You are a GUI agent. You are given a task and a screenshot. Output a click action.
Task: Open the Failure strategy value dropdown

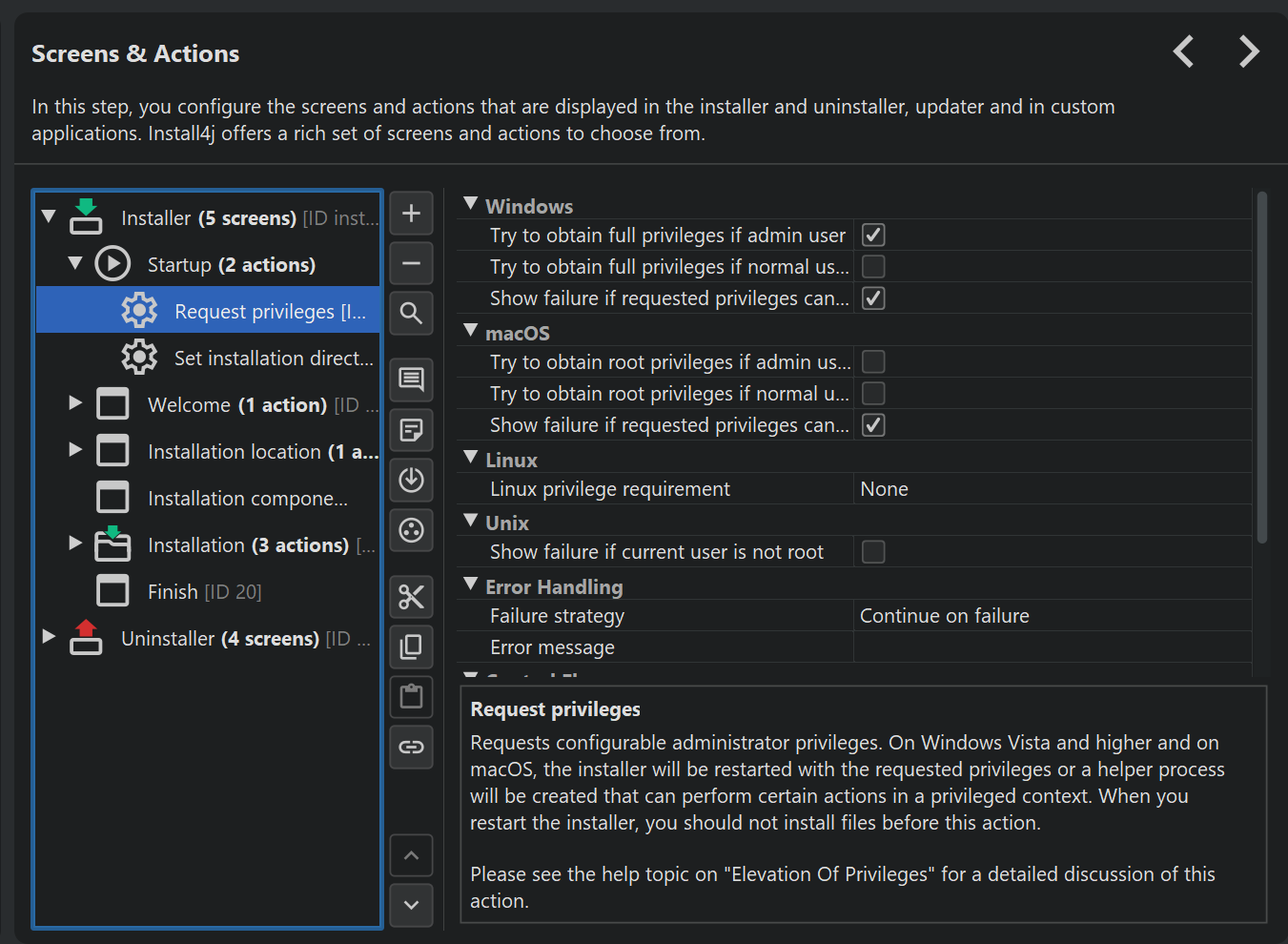pyautogui.click(x=1051, y=616)
